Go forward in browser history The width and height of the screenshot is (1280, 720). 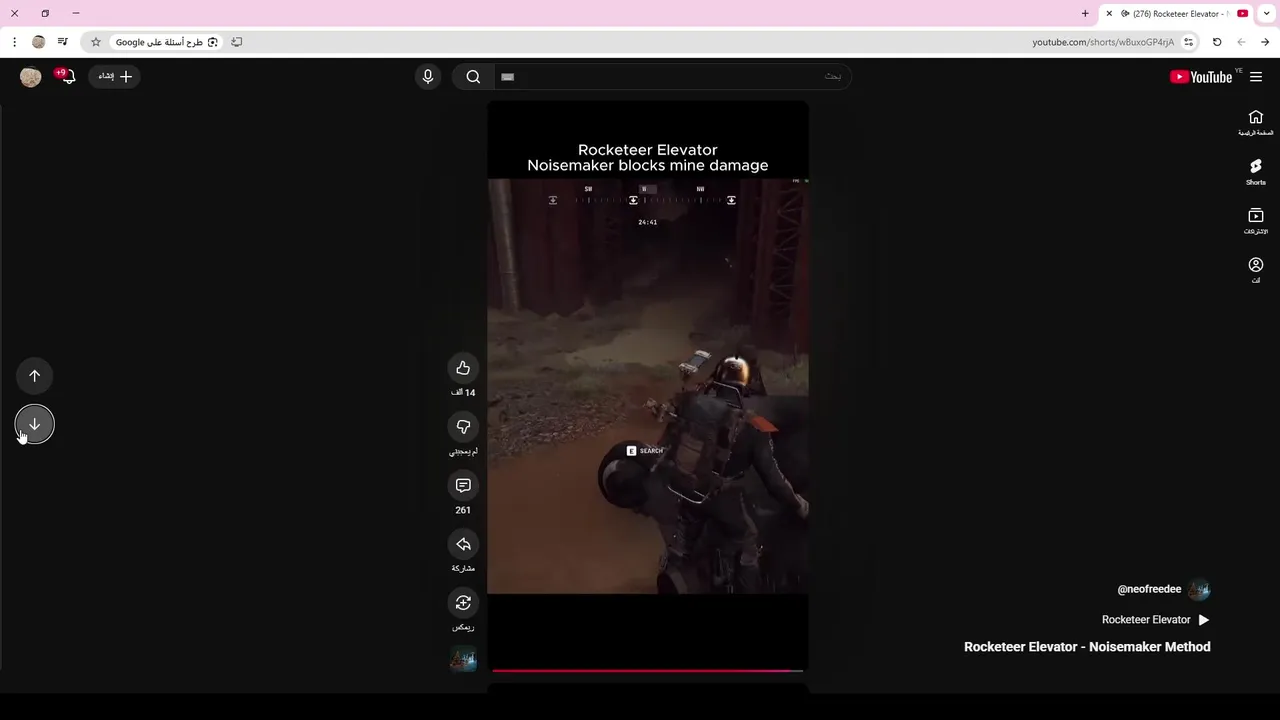pos(1241,42)
